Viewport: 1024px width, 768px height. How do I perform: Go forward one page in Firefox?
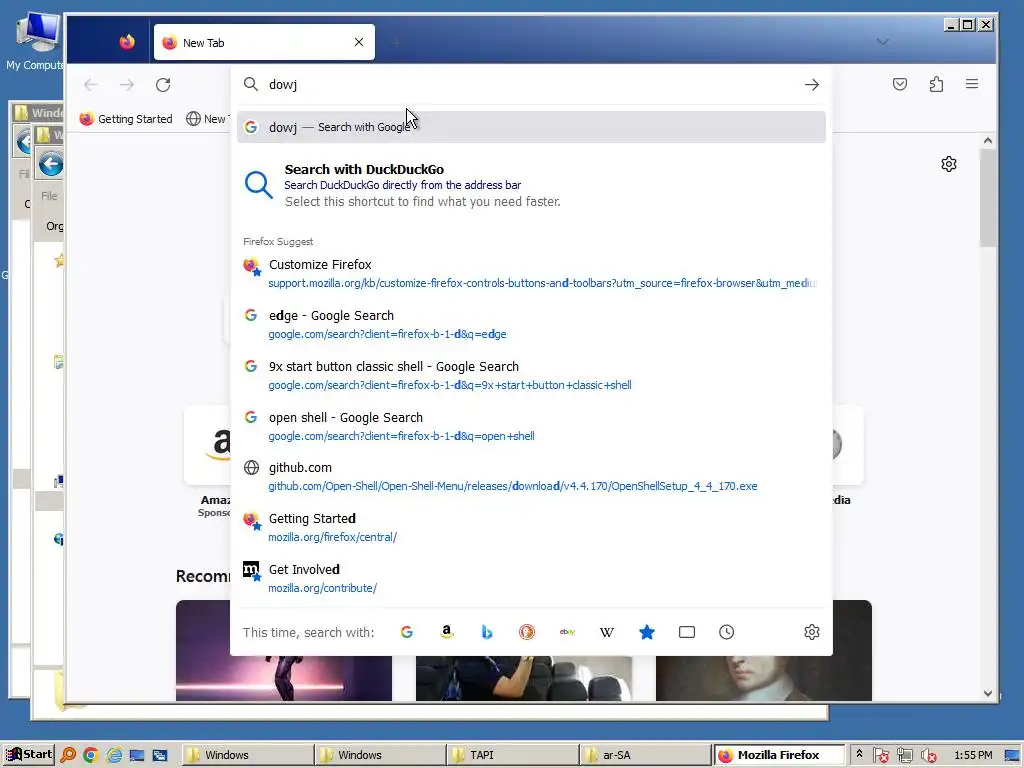(127, 85)
